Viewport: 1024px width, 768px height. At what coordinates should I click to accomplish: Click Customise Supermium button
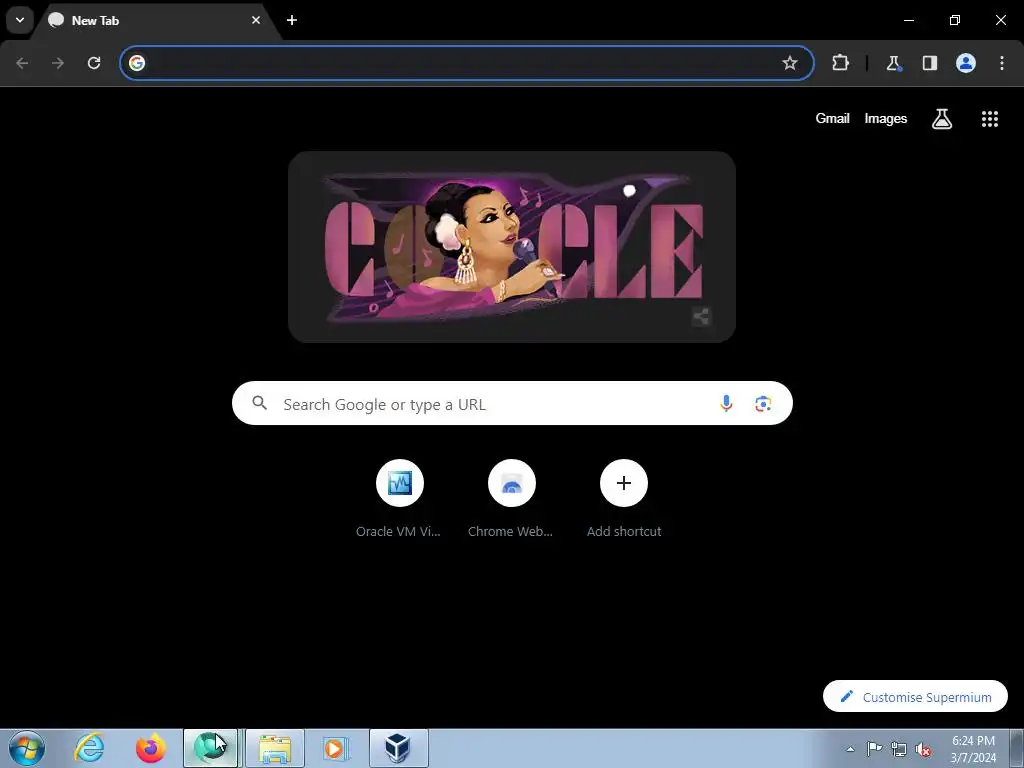915,696
